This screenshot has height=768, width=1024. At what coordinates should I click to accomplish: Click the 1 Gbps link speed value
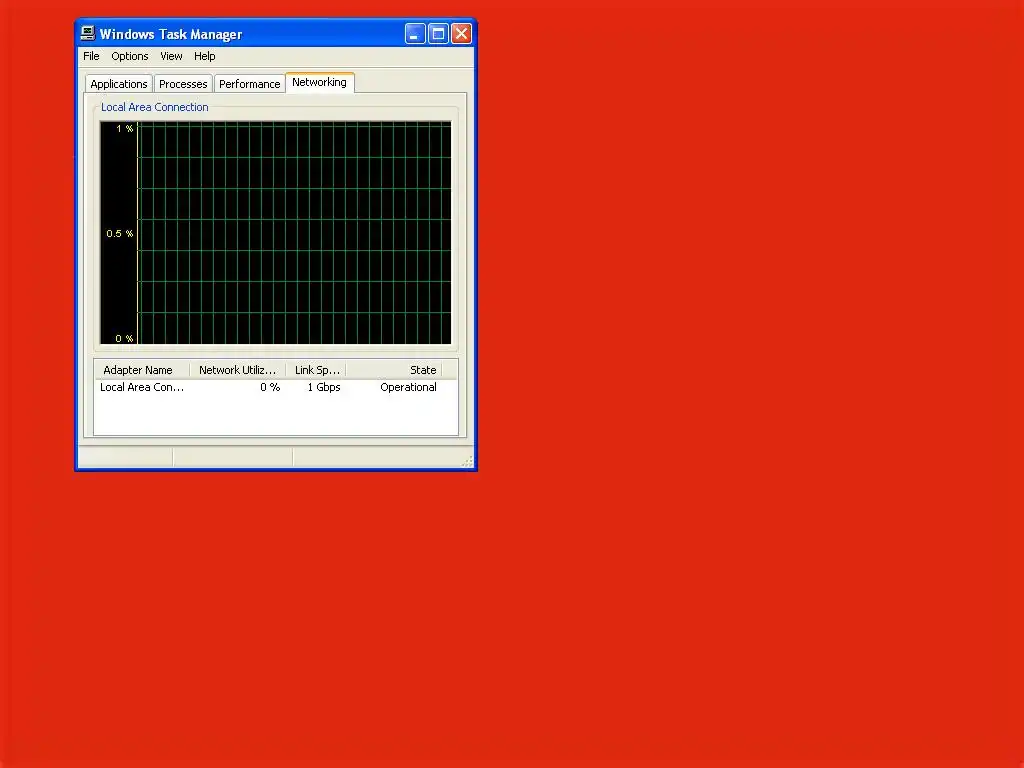[x=324, y=387]
